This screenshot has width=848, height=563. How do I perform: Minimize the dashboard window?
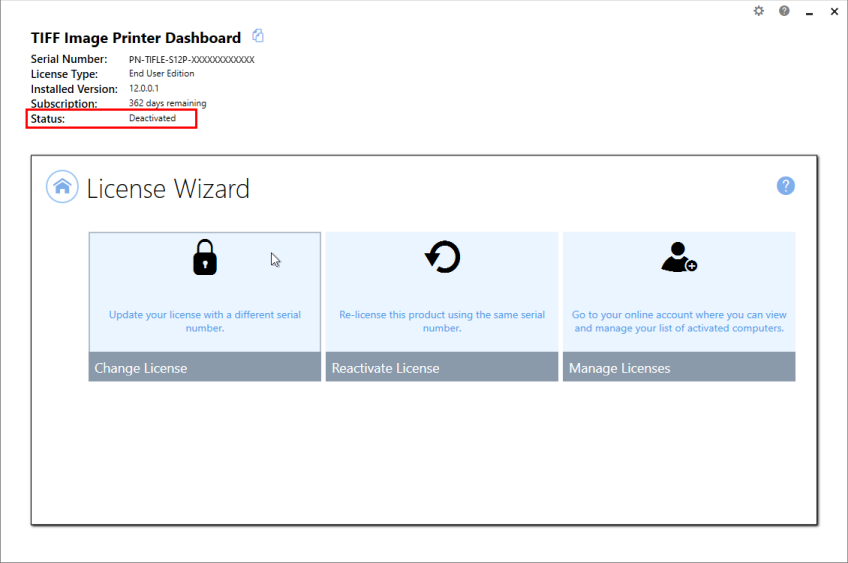coord(809,12)
